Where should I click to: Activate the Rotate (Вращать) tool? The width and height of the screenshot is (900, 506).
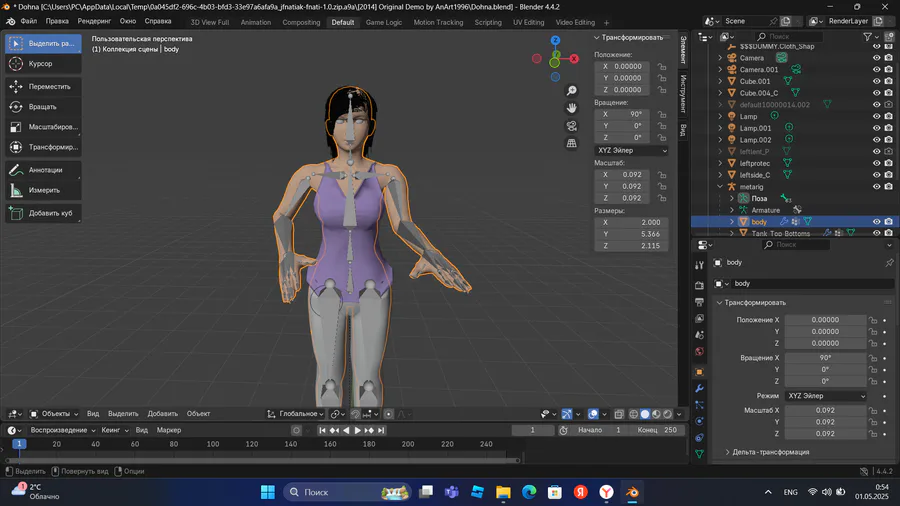(x=43, y=107)
